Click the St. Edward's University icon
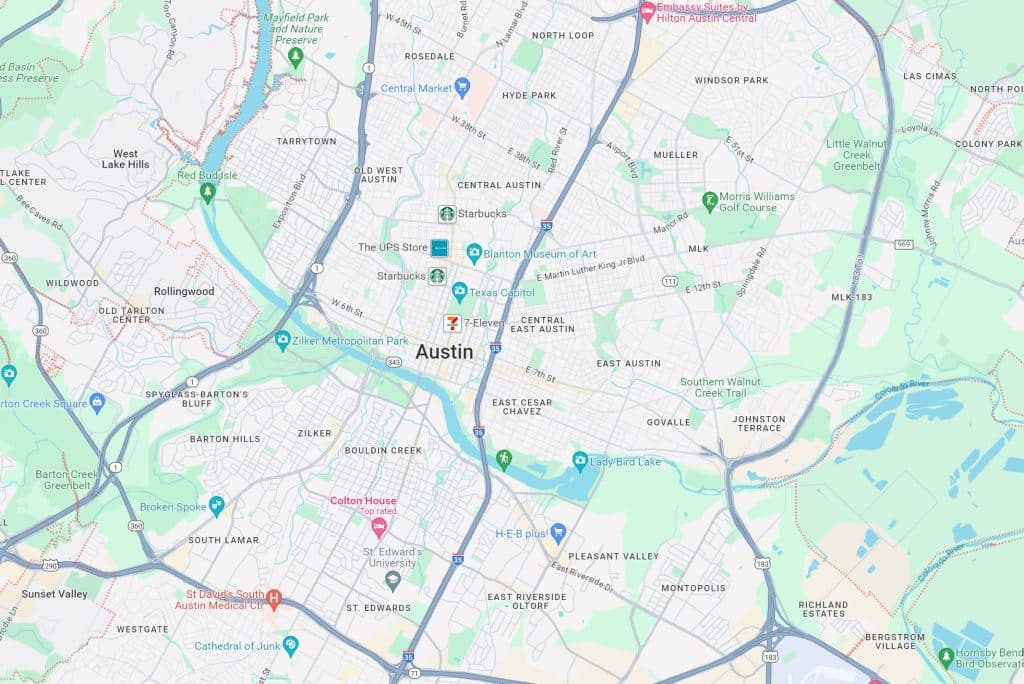1024x684 pixels. tap(392, 579)
